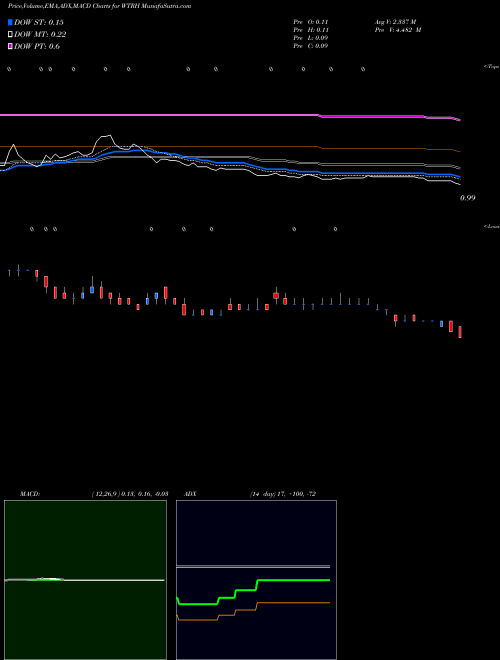Click the MACD (12,26,9) values text
The image size is (500, 660).
(x=130, y=494)
